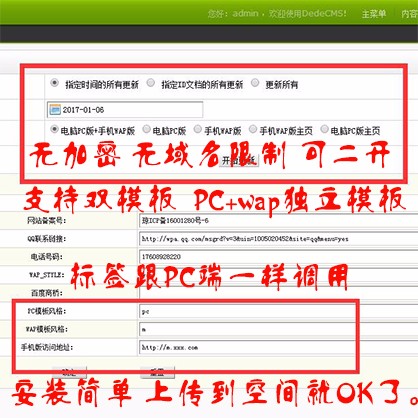Click 网站备案号 input field
Viewport: 418px width, 418px height.
(x=278, y=221)
